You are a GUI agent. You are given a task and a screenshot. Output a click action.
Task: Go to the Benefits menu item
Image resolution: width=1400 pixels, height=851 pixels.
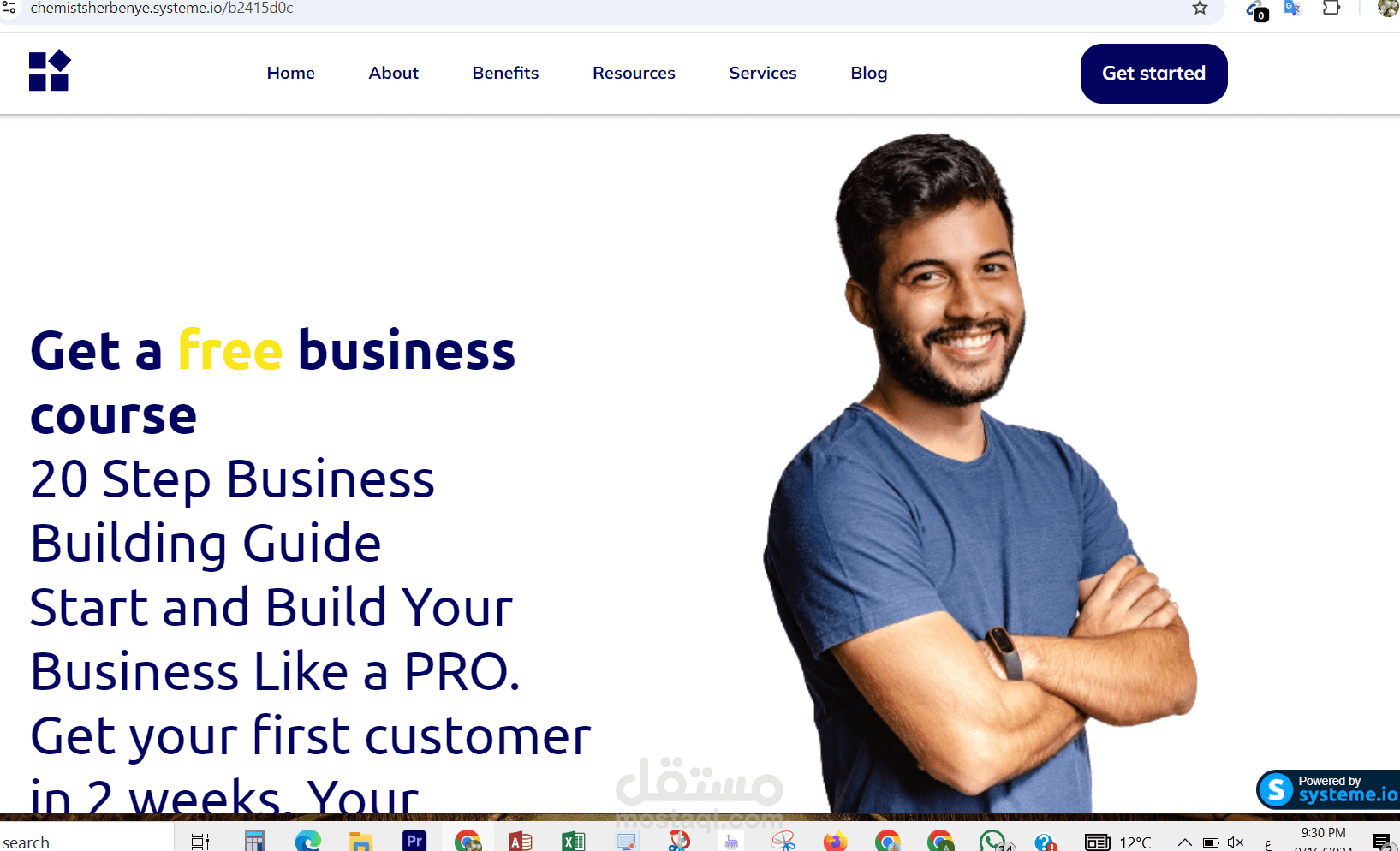[505, 74]
